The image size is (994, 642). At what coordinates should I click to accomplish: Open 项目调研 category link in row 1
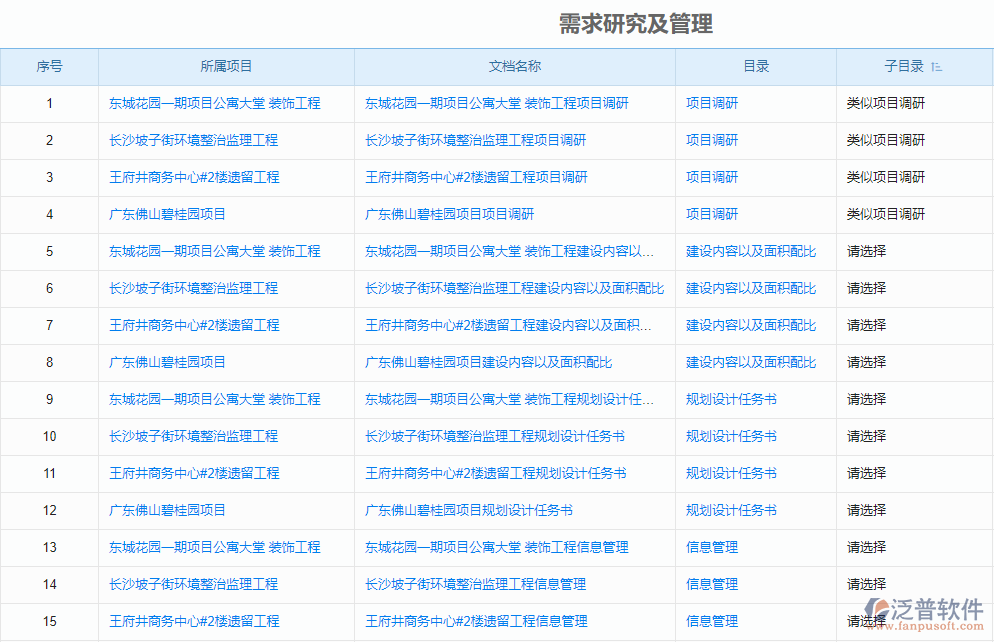pyautogui.click(x=710, y=103)
